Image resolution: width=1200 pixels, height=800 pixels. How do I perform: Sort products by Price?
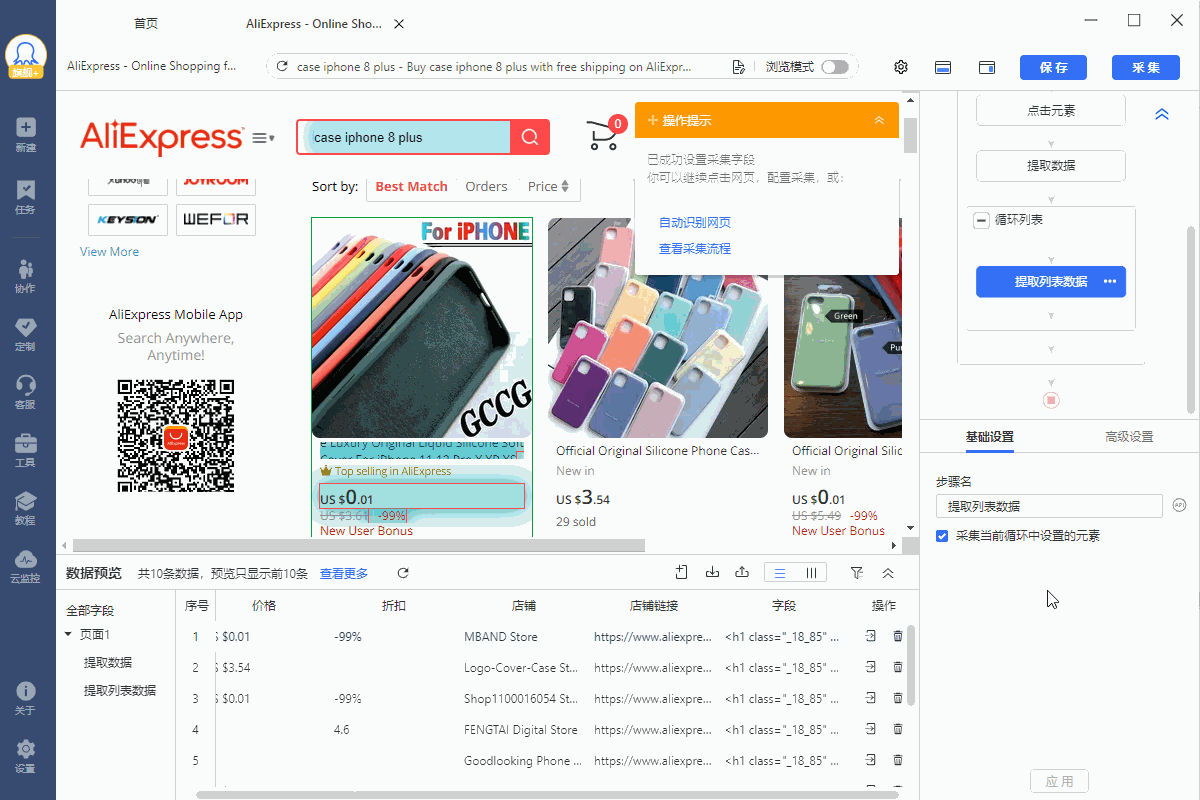[548, 186]
